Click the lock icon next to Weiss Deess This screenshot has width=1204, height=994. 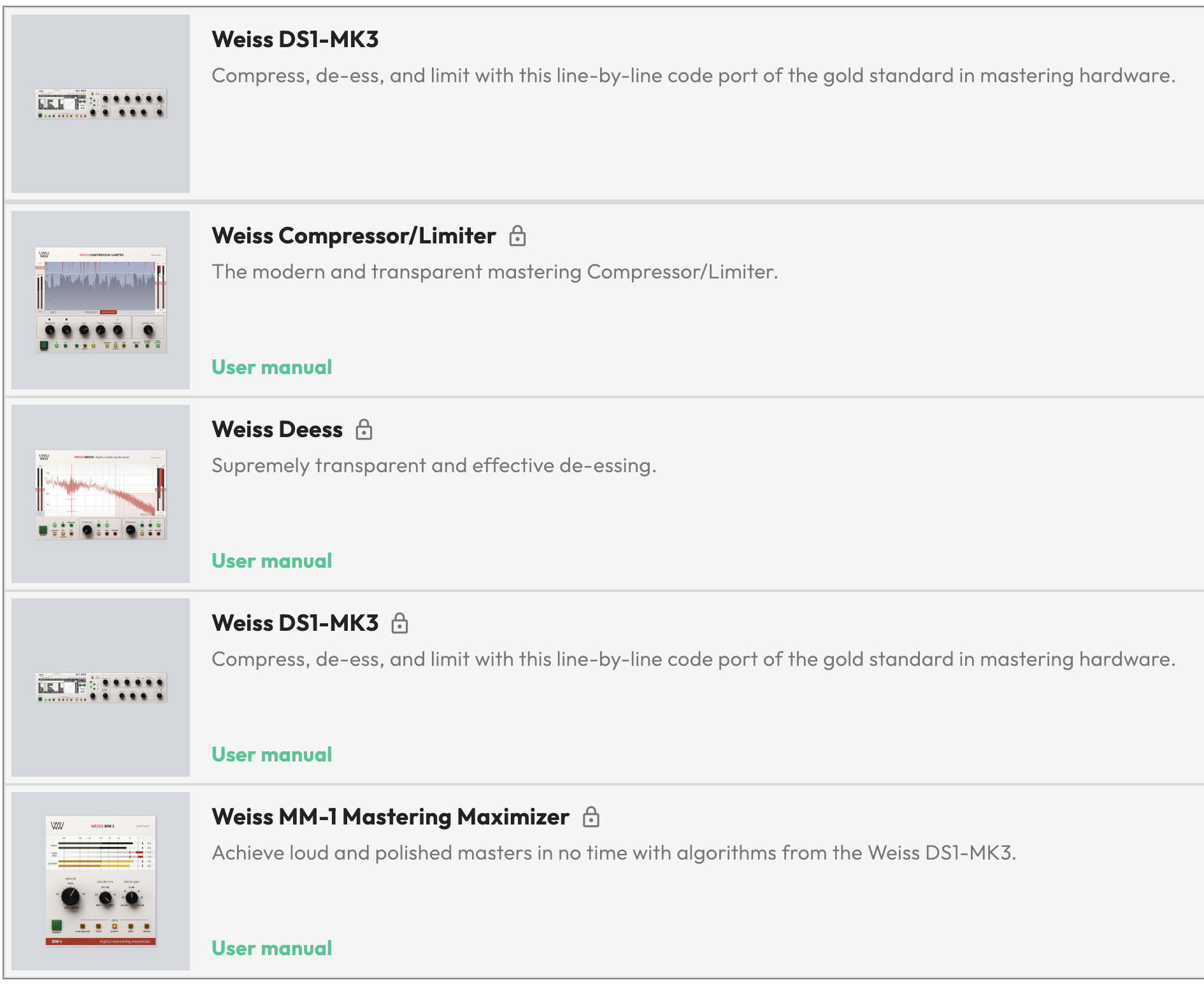click(364, 429)
